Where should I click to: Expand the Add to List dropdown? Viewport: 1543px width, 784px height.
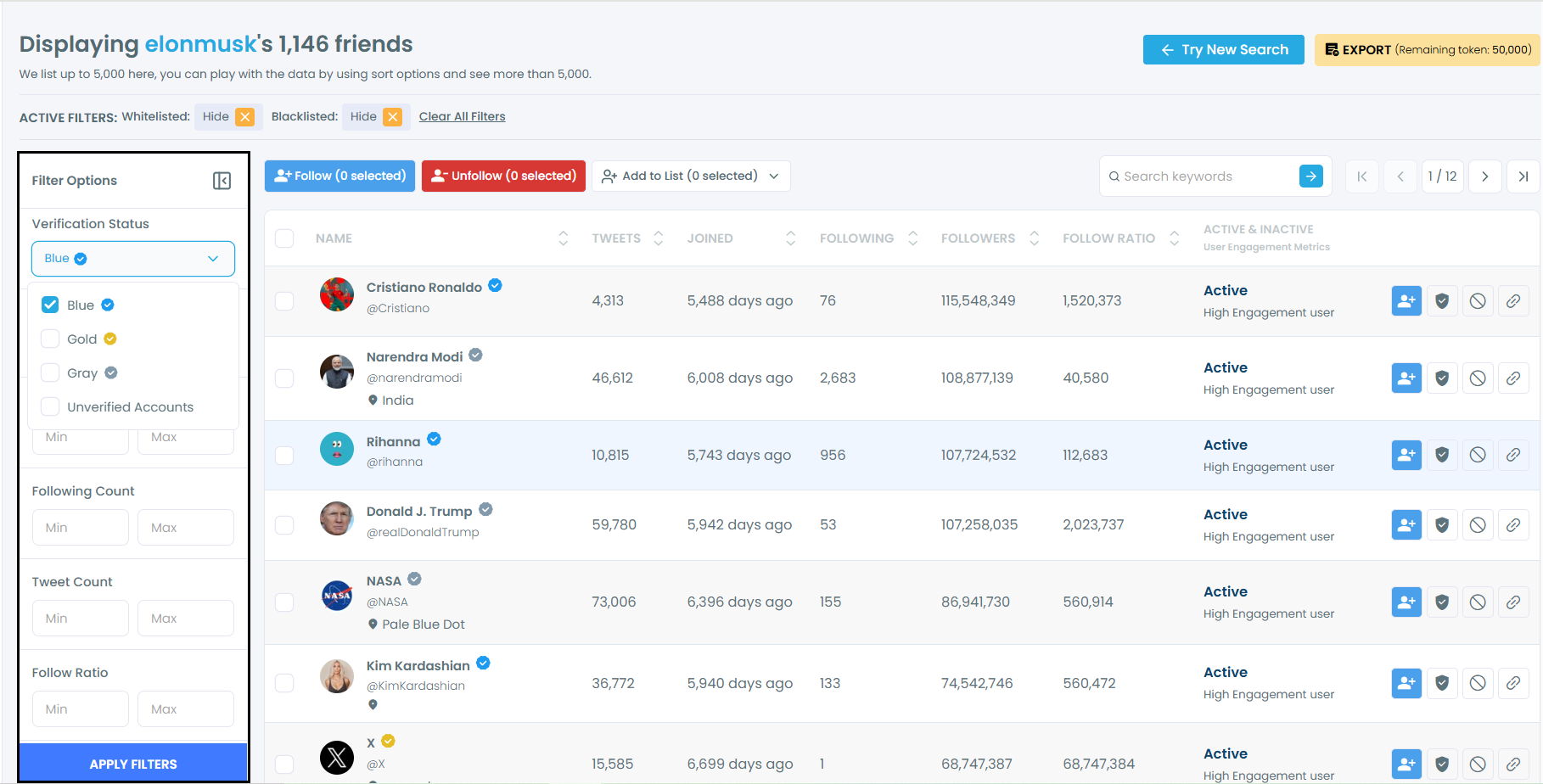(691, 176)
